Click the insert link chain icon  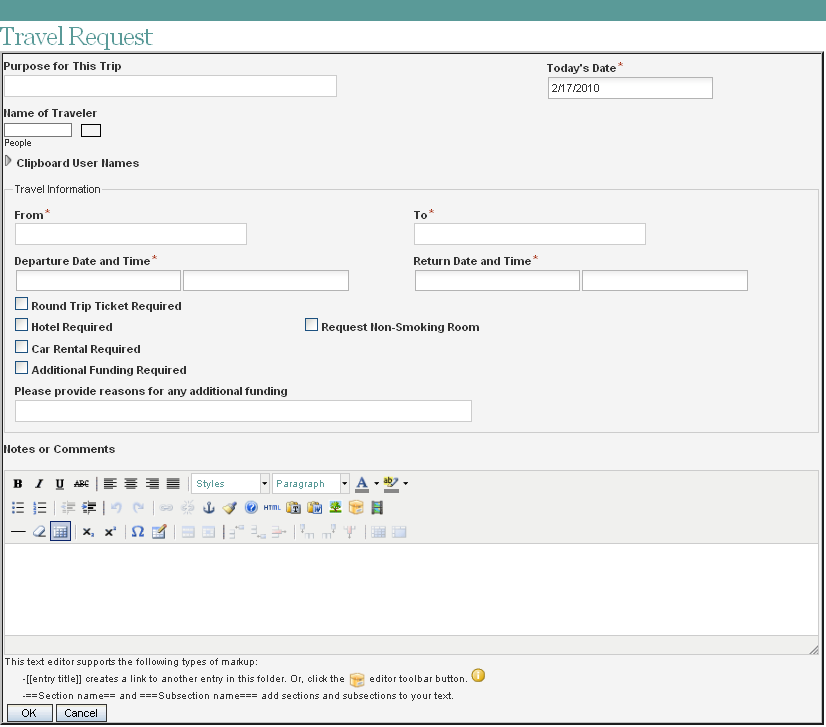166,508
